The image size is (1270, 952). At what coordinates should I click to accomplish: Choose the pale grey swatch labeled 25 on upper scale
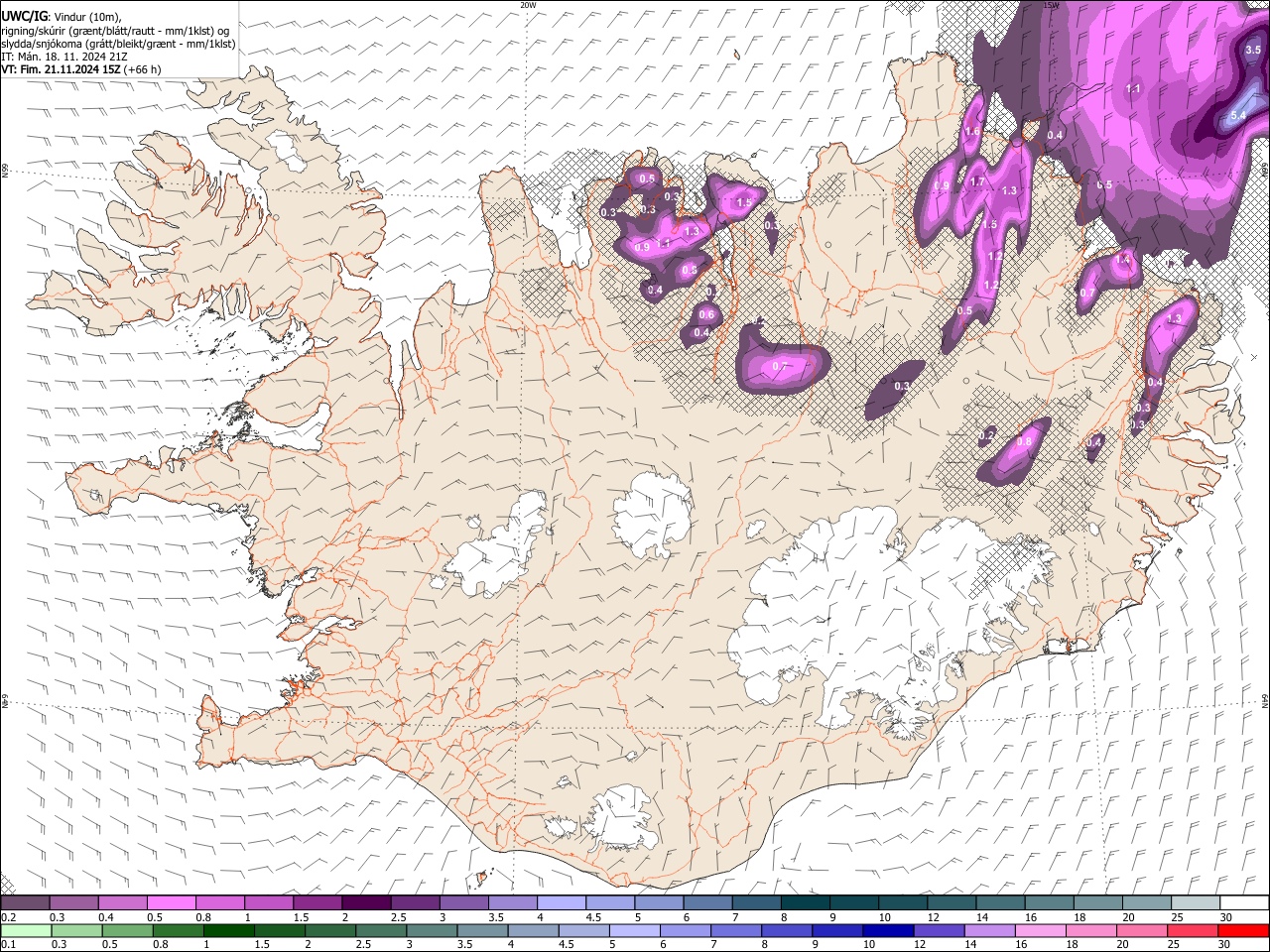(1194, 902)
